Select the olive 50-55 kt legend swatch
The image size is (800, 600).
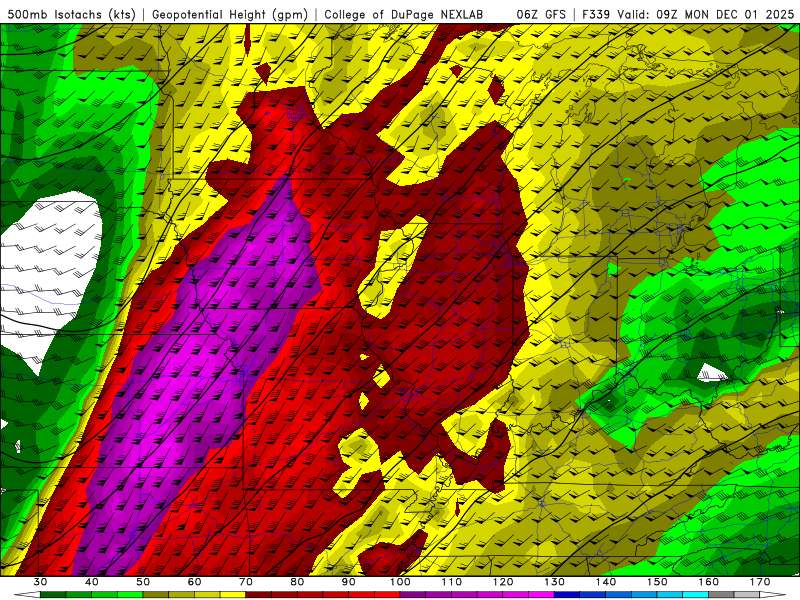pos(156,595)
